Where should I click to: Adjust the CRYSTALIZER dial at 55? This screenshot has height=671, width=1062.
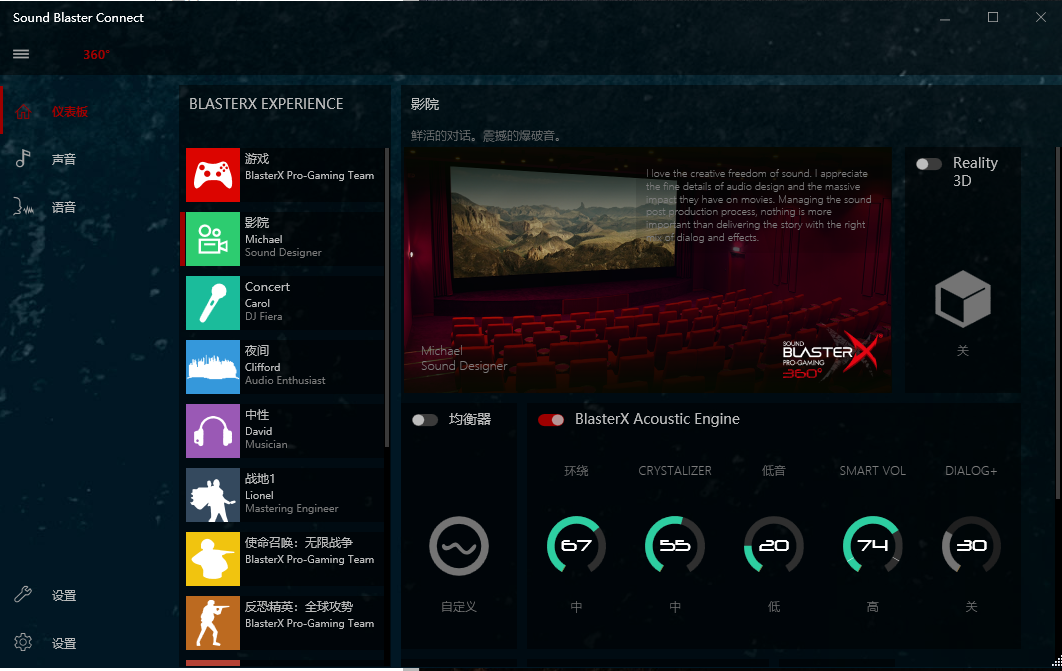click(675, 546)
